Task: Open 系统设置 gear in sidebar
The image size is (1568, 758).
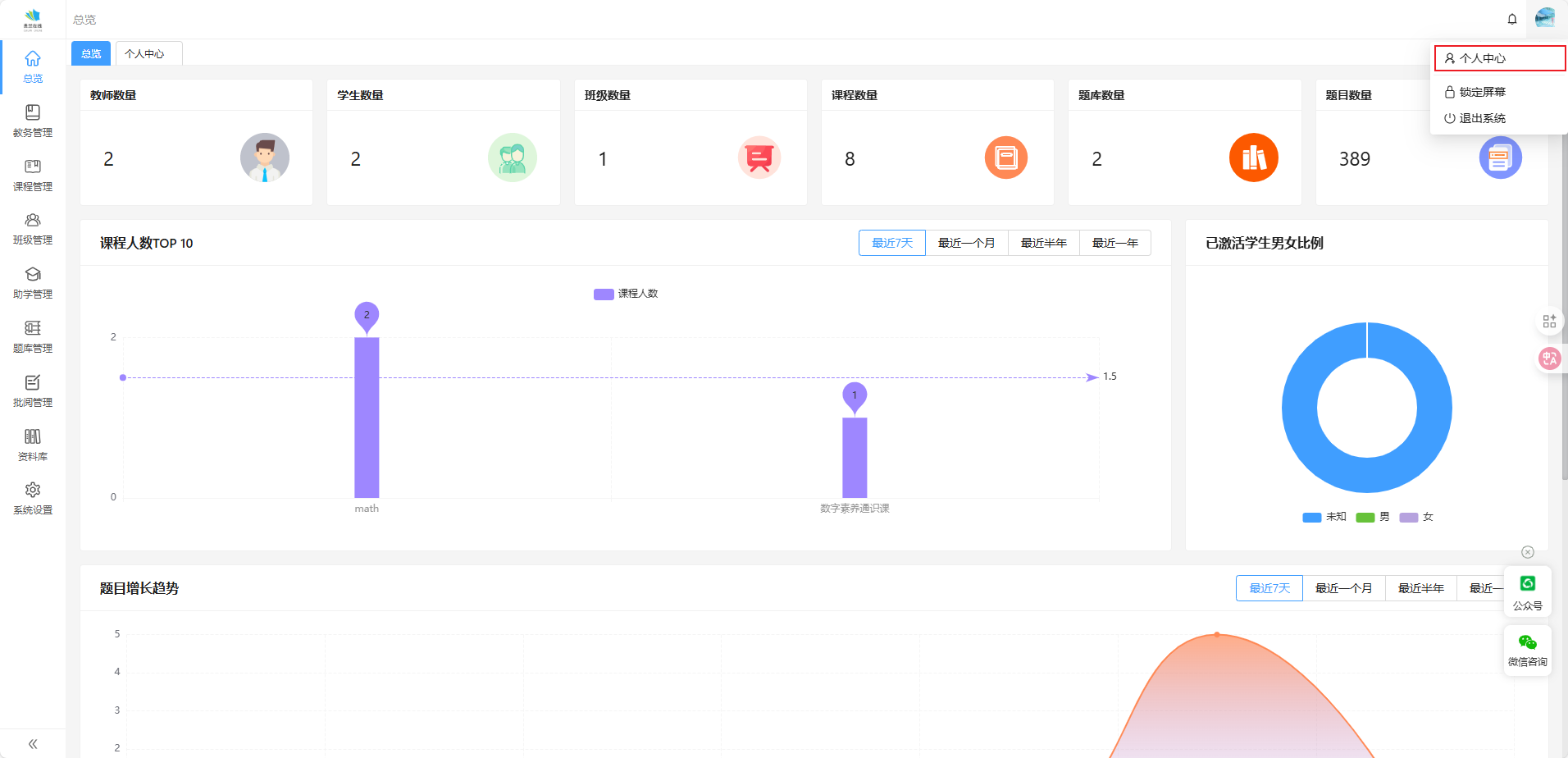Action: click(x=33, y=498)
